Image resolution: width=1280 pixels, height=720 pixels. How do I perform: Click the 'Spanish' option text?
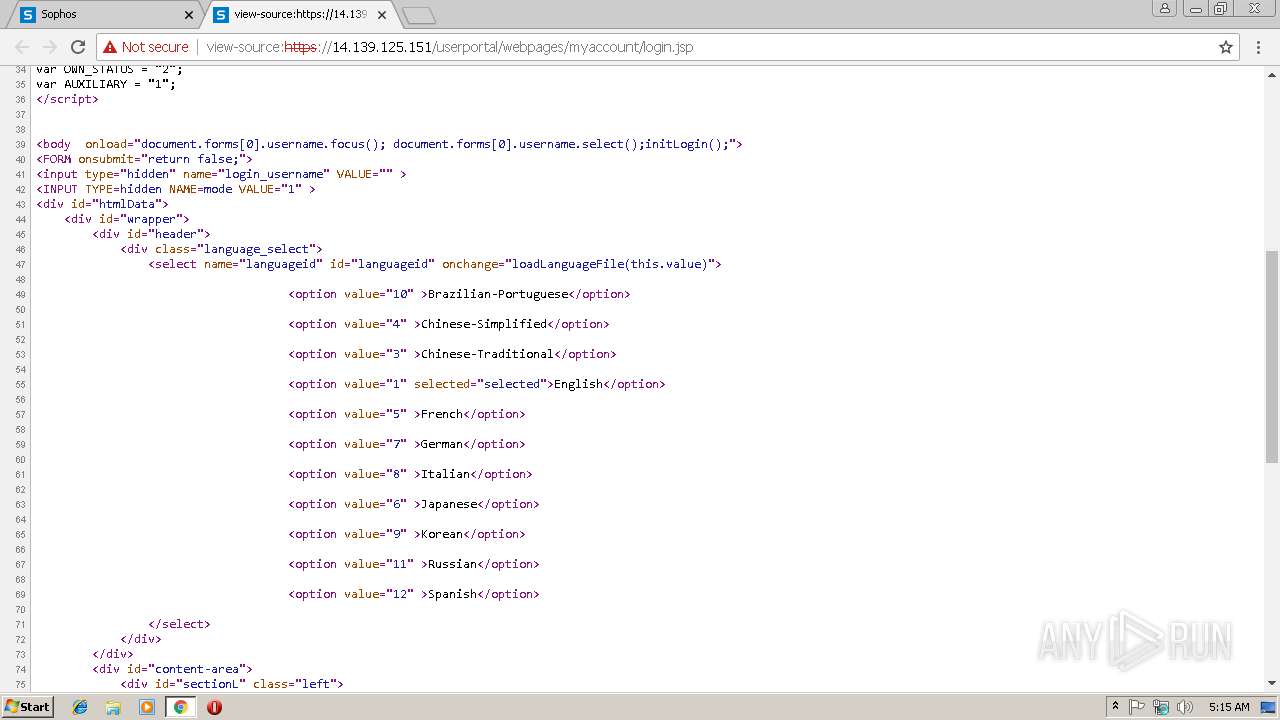point(452,594)
